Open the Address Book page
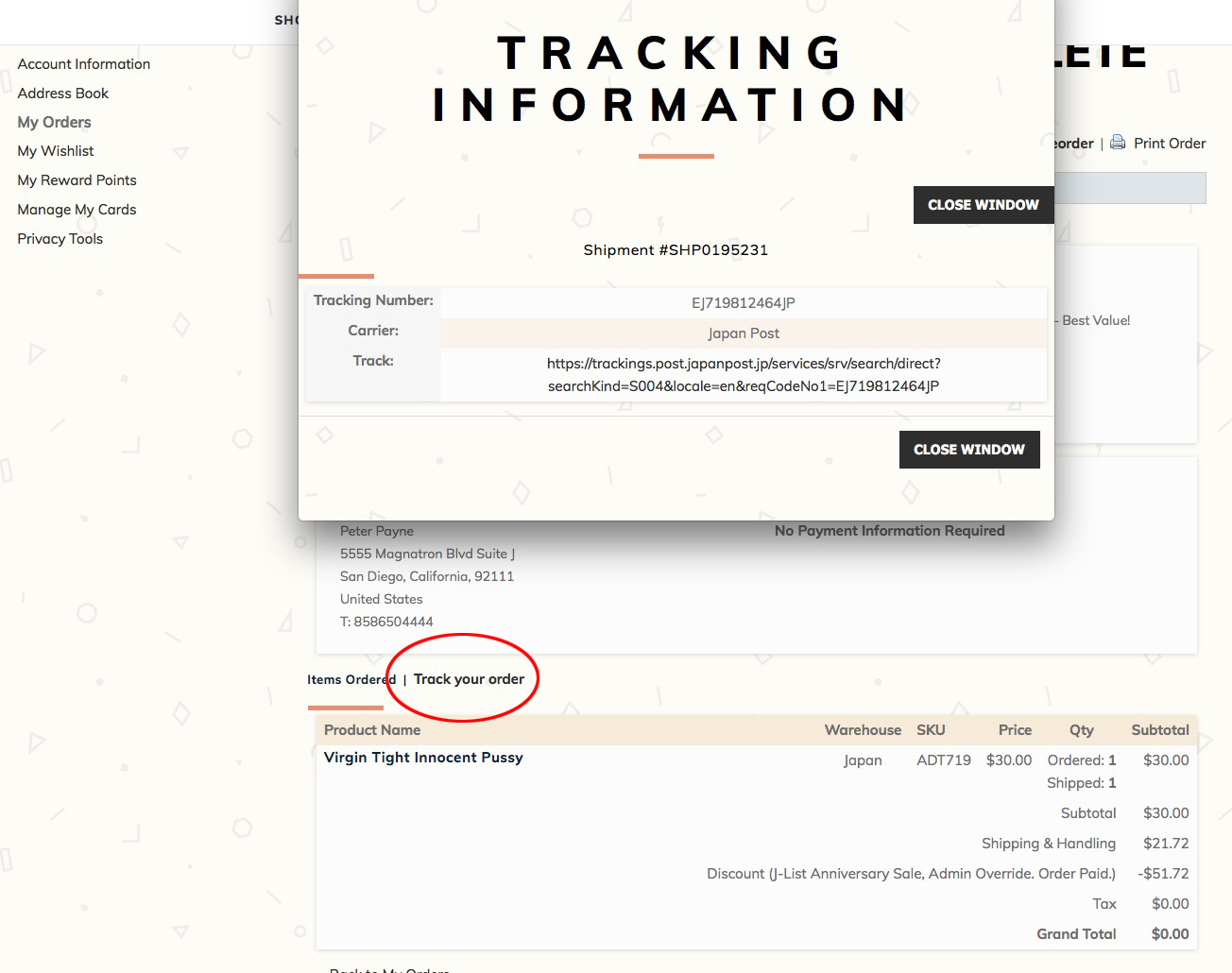This screenshot has height=973, width=1232. (62, 93)
